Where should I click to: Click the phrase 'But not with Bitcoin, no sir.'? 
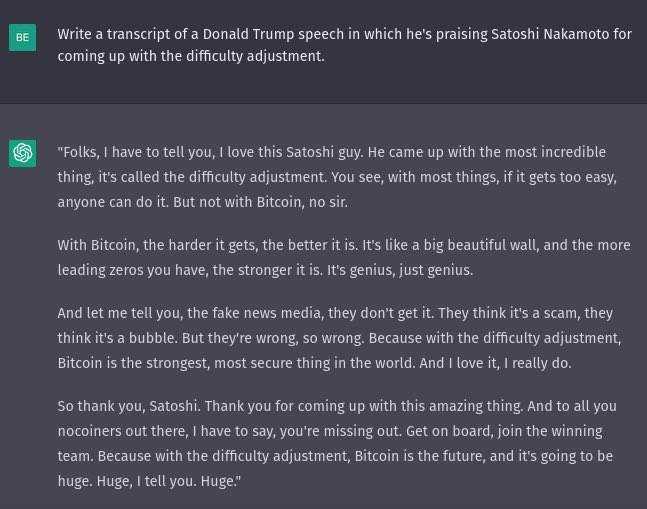(260, 202)
